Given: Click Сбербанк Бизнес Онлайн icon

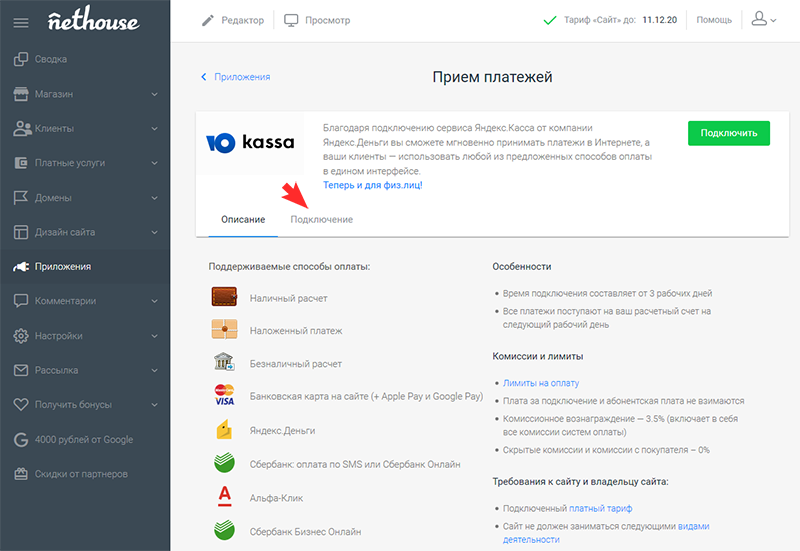Looking at the screenshot, I should click(224, 530).
